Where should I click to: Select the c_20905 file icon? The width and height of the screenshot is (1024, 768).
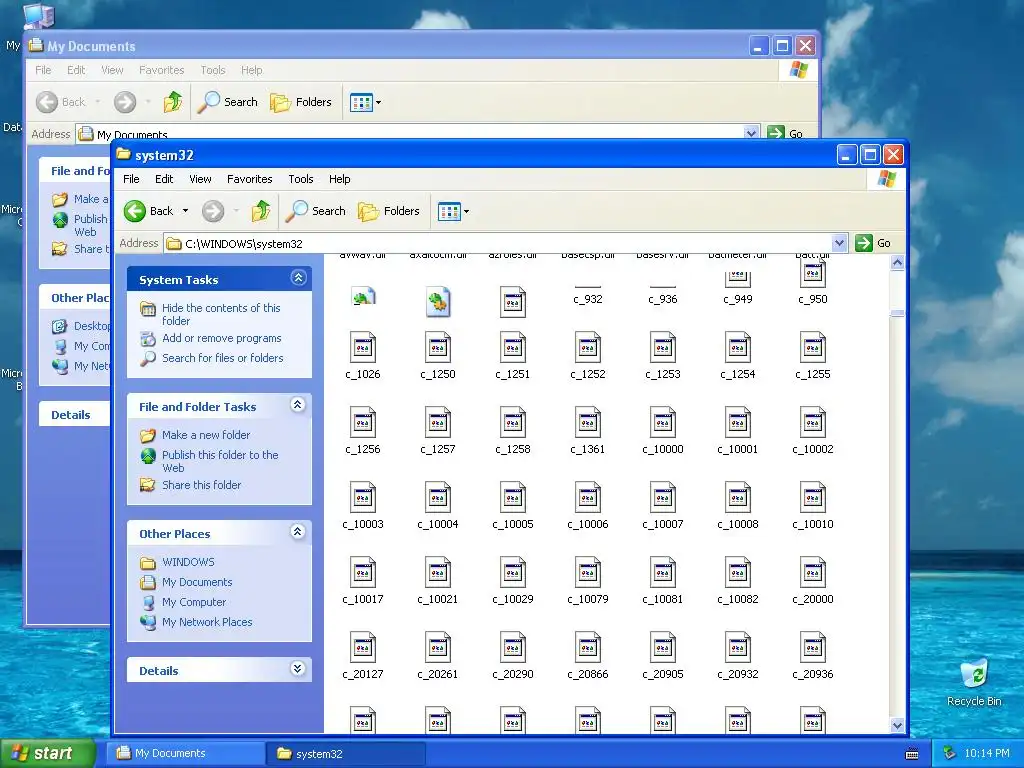tap(663, 648)
